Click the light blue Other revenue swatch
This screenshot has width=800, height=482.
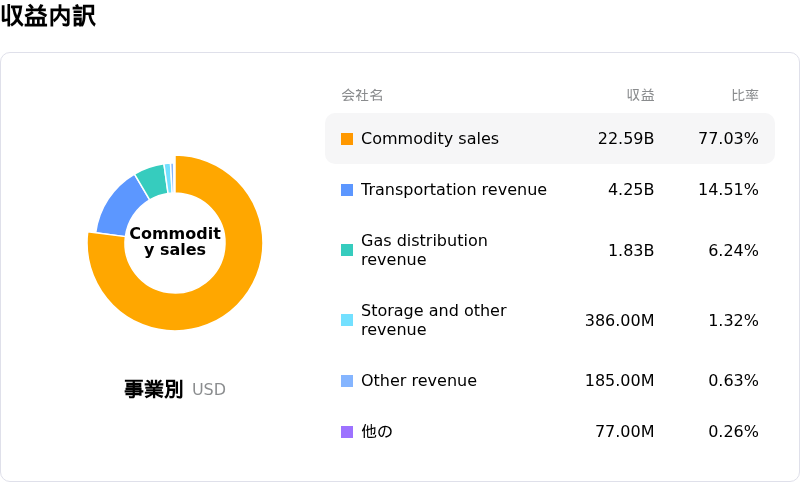(347, 381)
